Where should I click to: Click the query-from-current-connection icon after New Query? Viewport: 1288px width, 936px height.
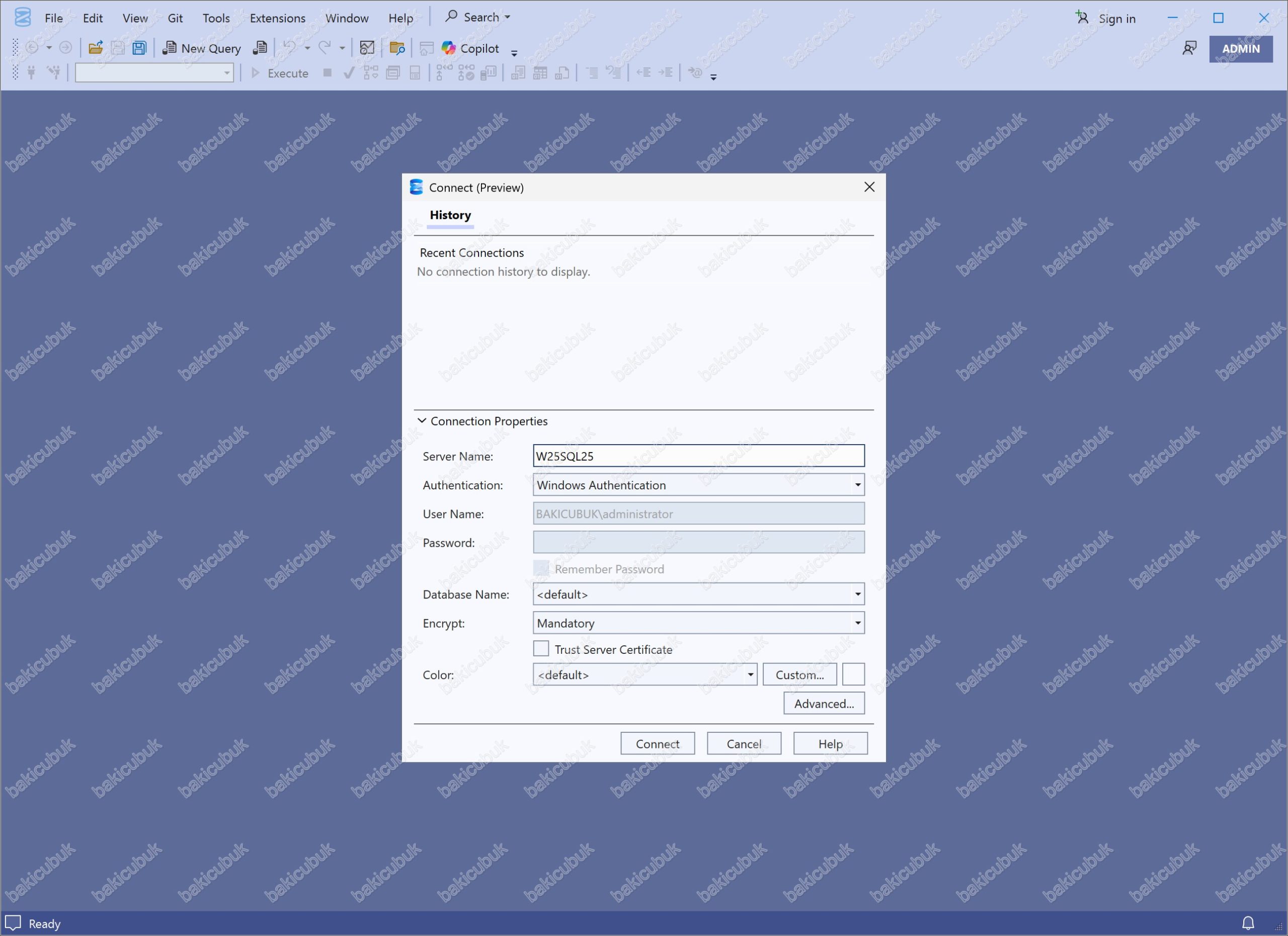260,48
